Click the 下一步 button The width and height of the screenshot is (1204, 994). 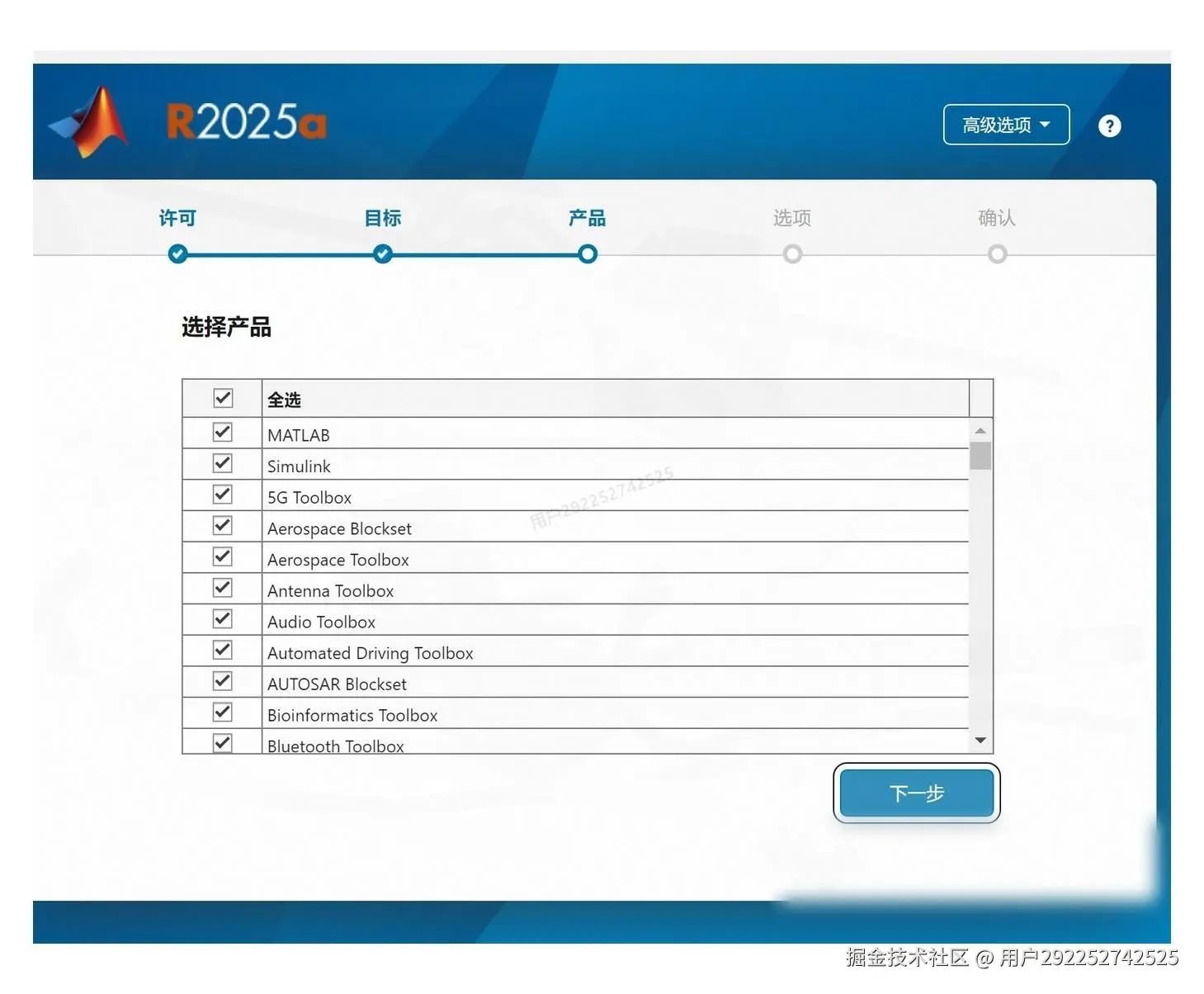tap(916, 793)
